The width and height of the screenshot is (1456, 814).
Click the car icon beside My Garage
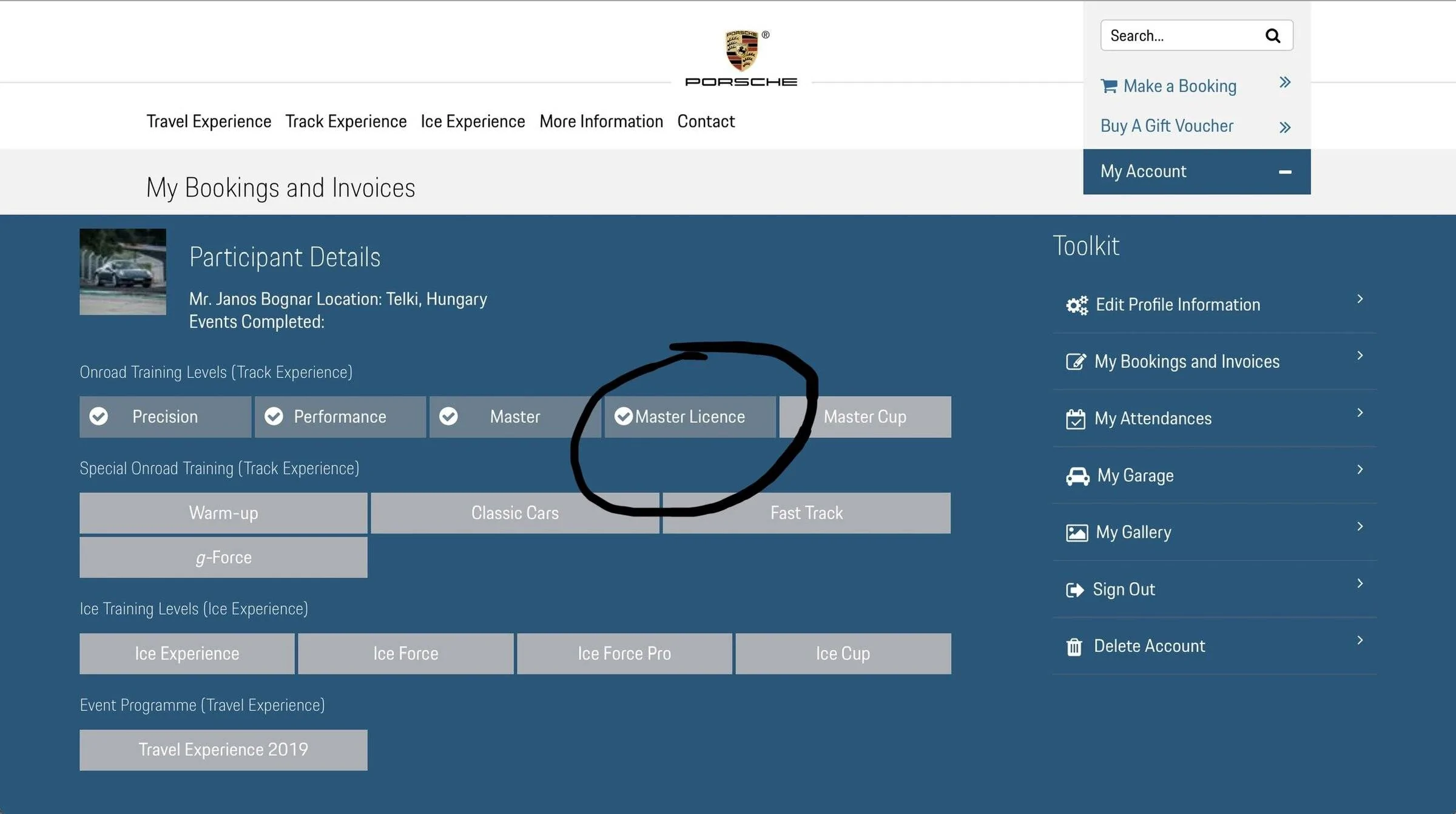pyautogui.click(x=1077, y=476)
